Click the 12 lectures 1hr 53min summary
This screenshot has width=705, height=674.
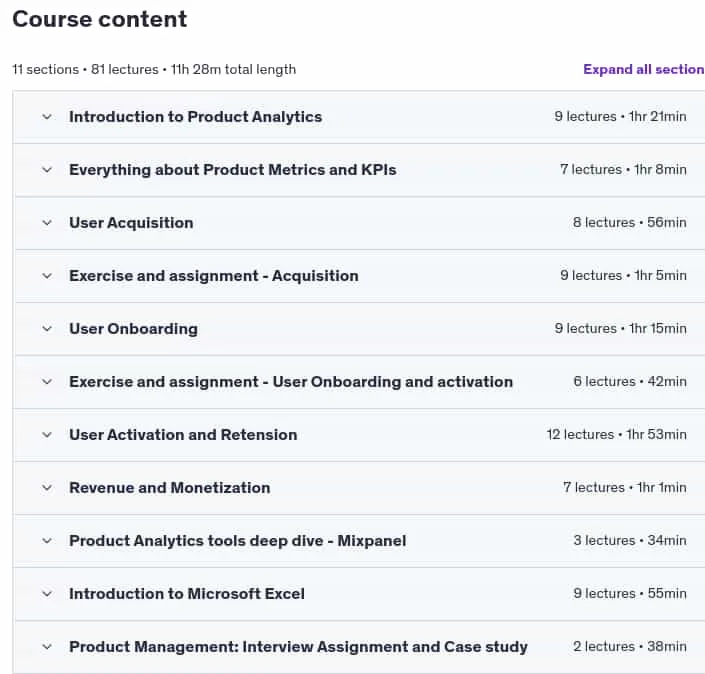coord(616,434)
